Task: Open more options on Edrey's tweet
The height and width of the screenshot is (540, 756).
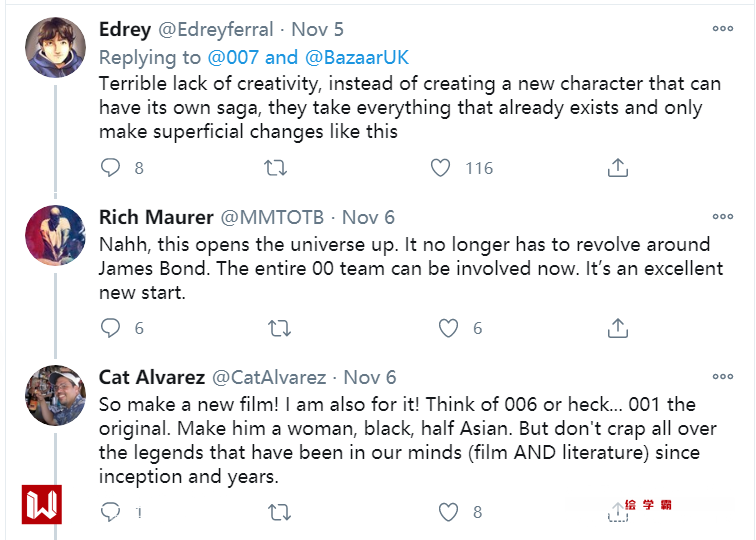Action: coord(723,28)
